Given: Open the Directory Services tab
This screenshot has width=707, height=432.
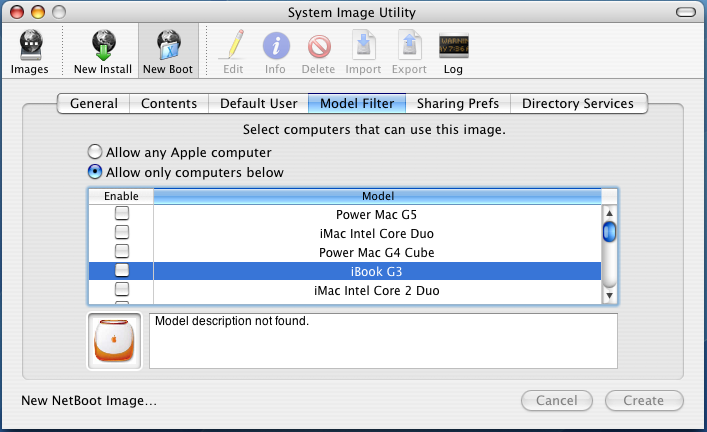Looking at the screenshot, I should [577, 104].
